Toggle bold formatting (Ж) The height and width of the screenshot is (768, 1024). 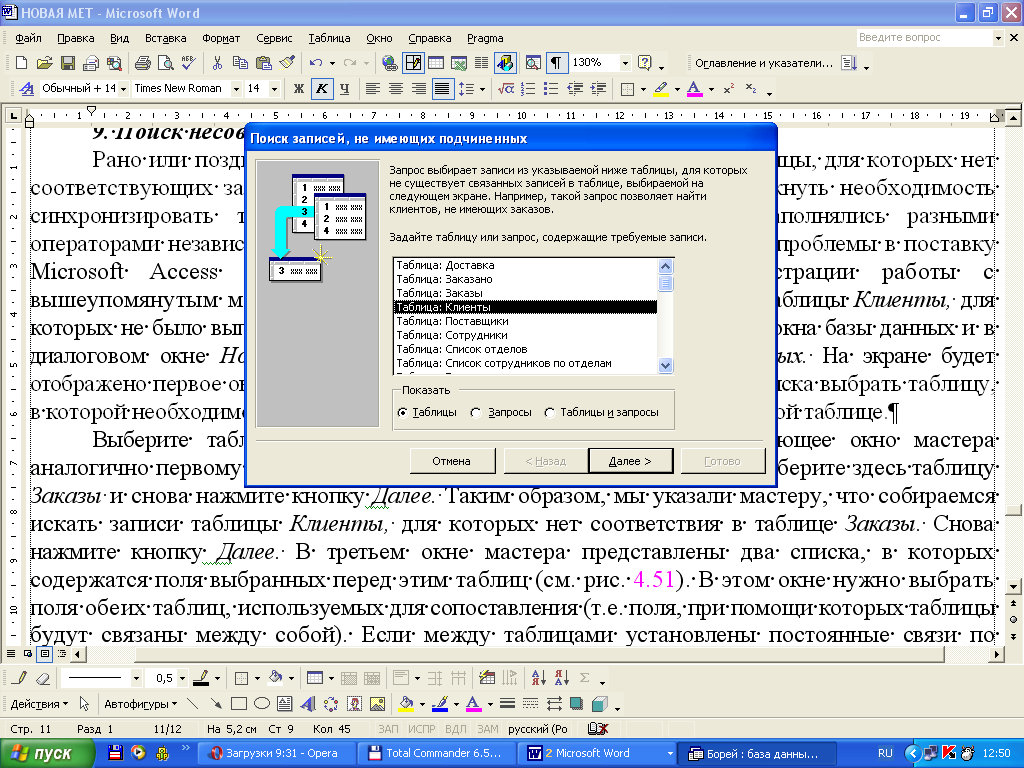point(298,88)
